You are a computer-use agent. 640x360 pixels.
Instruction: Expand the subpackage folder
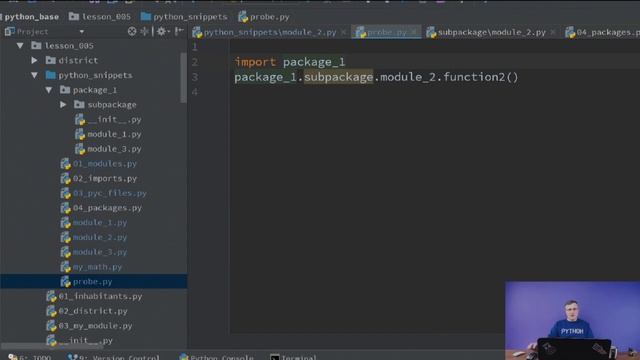63,104
